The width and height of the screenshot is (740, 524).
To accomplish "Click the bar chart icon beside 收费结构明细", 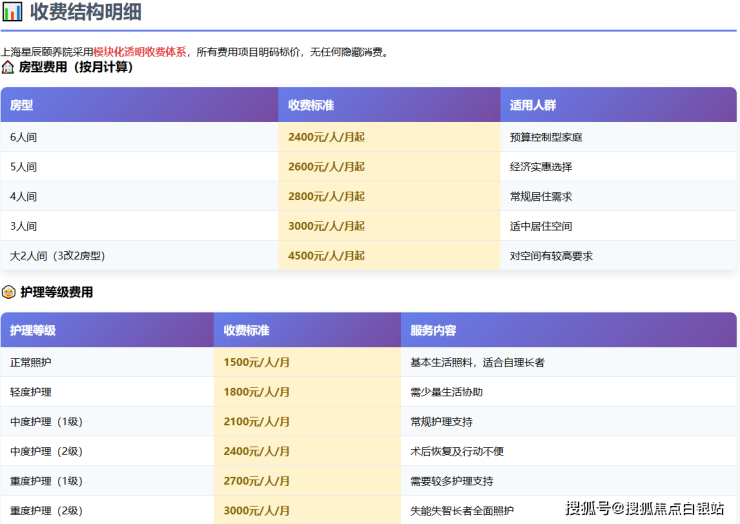I will click(13, 13).
